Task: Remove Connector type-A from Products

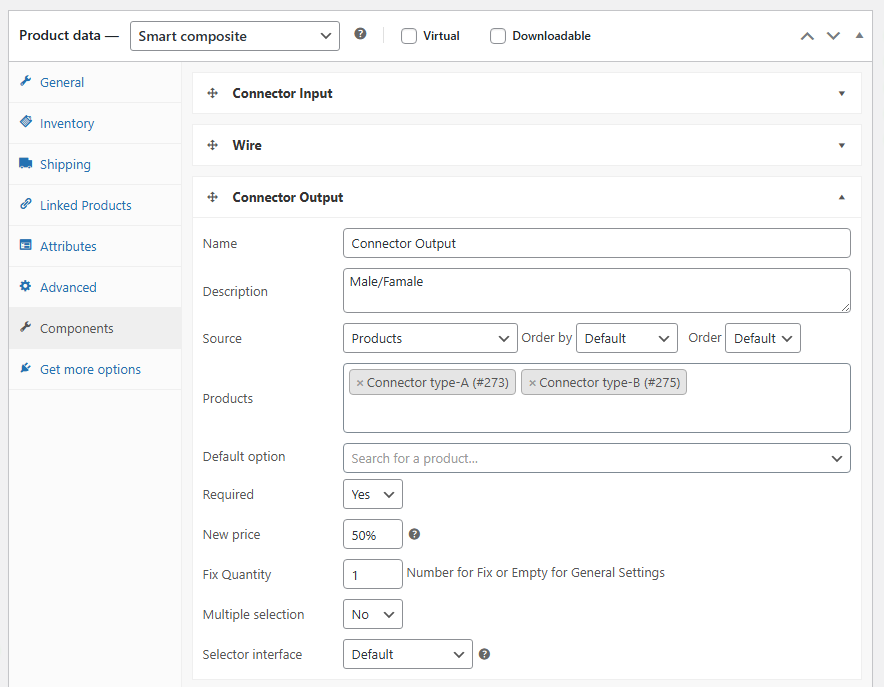Action: [x=360, y=383]
